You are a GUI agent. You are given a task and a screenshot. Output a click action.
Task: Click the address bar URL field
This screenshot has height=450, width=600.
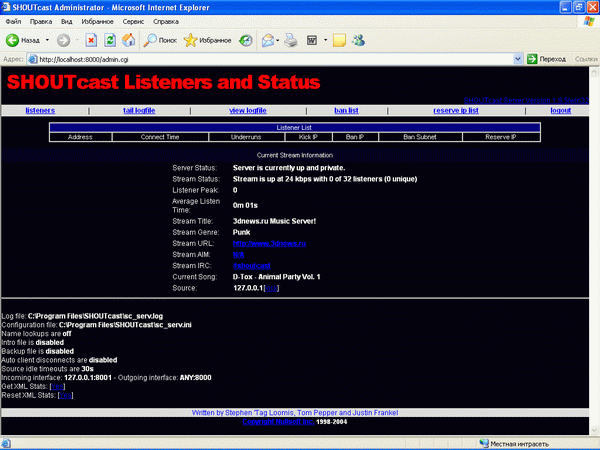click(276, 59)
